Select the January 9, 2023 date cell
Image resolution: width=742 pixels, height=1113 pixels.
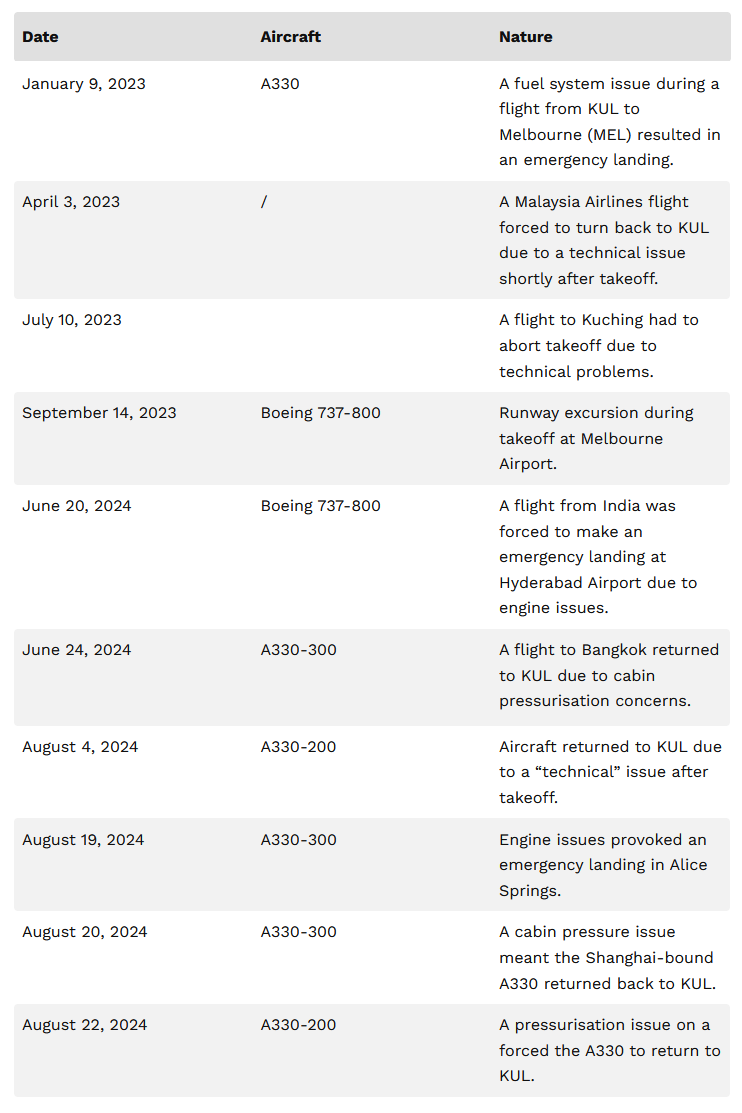click(x=84, y=84)
